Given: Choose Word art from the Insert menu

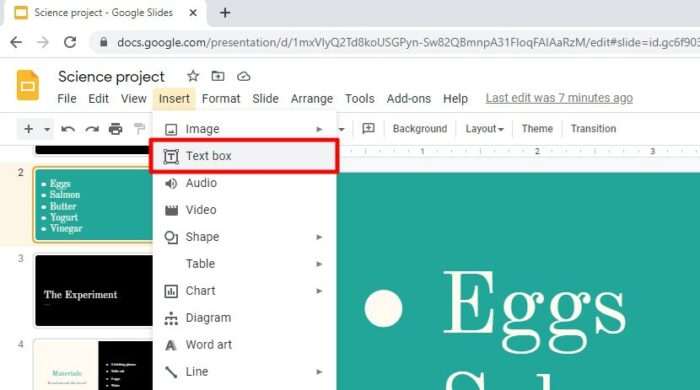Looking at the screenshot, I should click(x=244, y=344).
